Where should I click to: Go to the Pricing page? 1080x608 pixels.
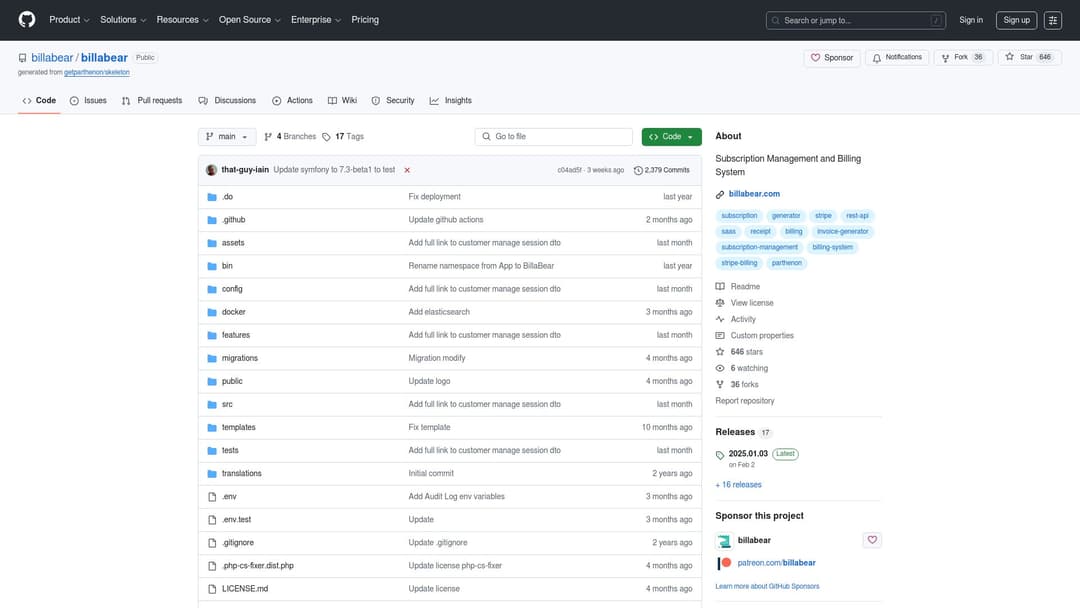click(x=365, y=20)
